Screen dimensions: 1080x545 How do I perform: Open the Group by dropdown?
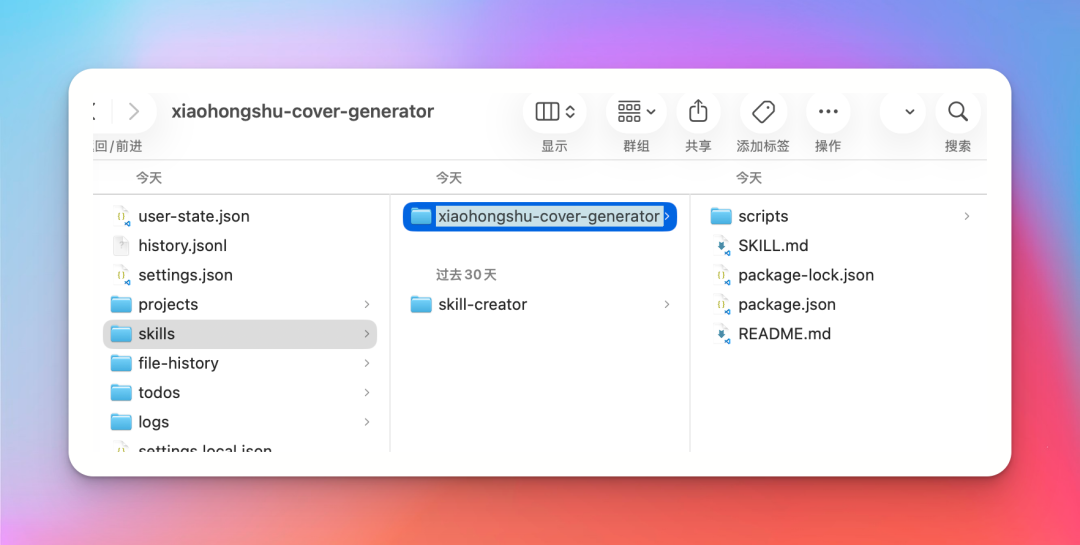(636, 111)
